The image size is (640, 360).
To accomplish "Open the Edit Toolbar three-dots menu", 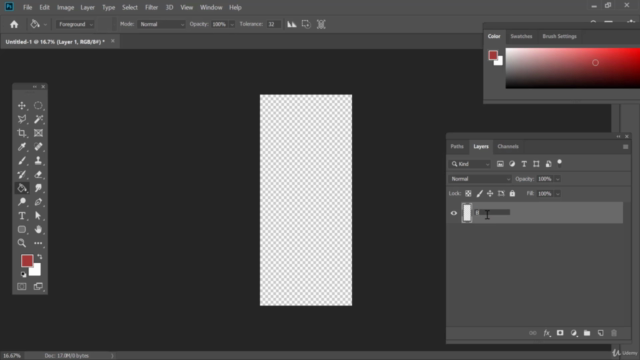I will [x=38, y=243].
